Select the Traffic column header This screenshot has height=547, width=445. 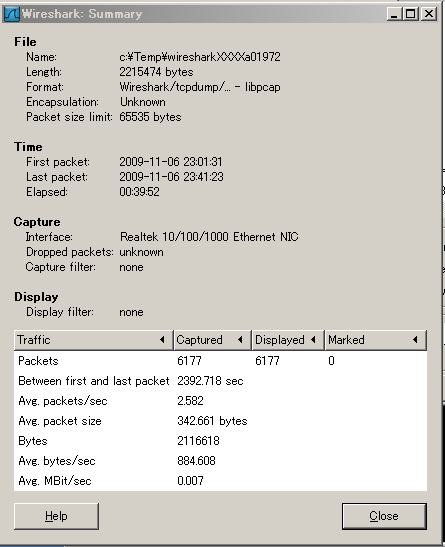pos(93,340)
